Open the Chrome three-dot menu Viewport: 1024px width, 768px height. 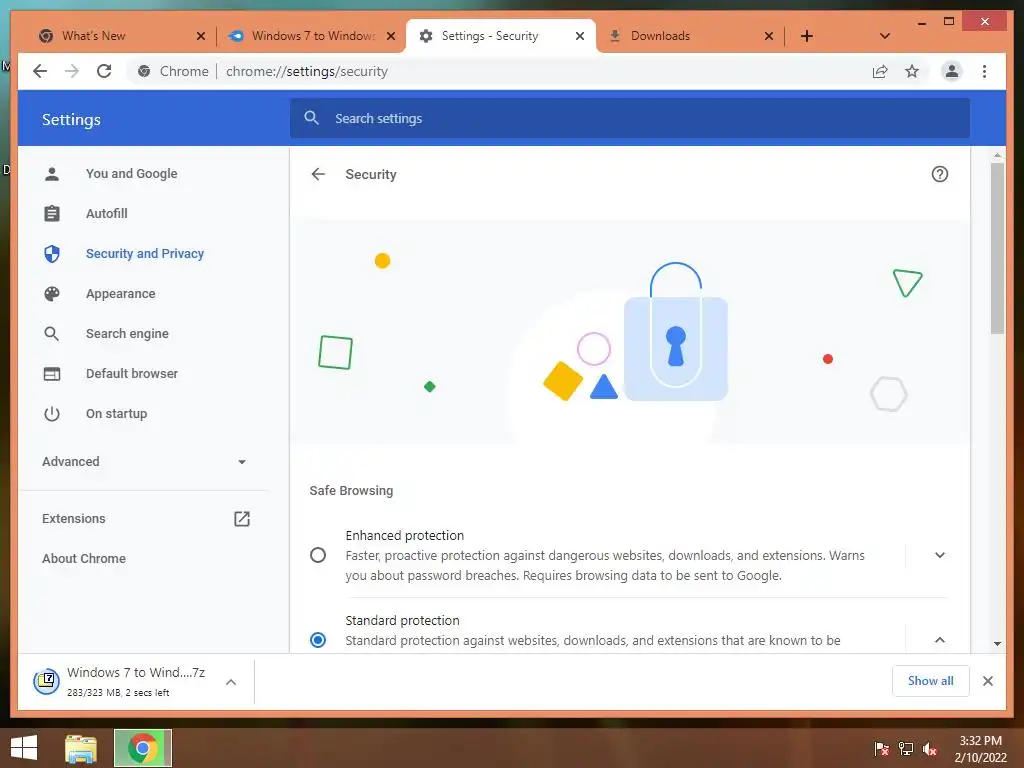pyautogui.click(x=984, y=71)
